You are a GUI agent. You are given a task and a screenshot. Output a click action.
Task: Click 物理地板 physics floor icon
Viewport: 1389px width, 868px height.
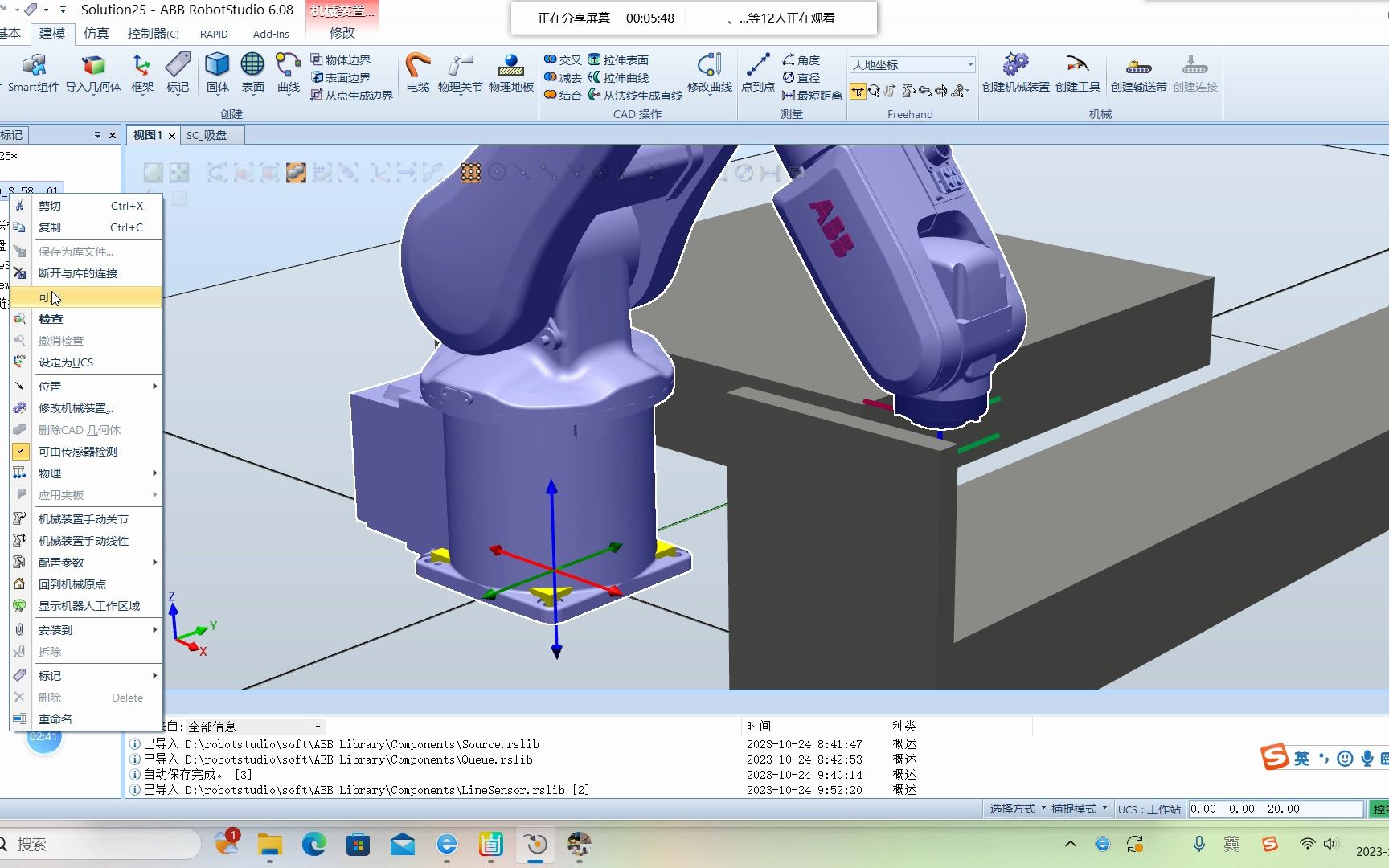pyautogui.click(x=511, y=72)
